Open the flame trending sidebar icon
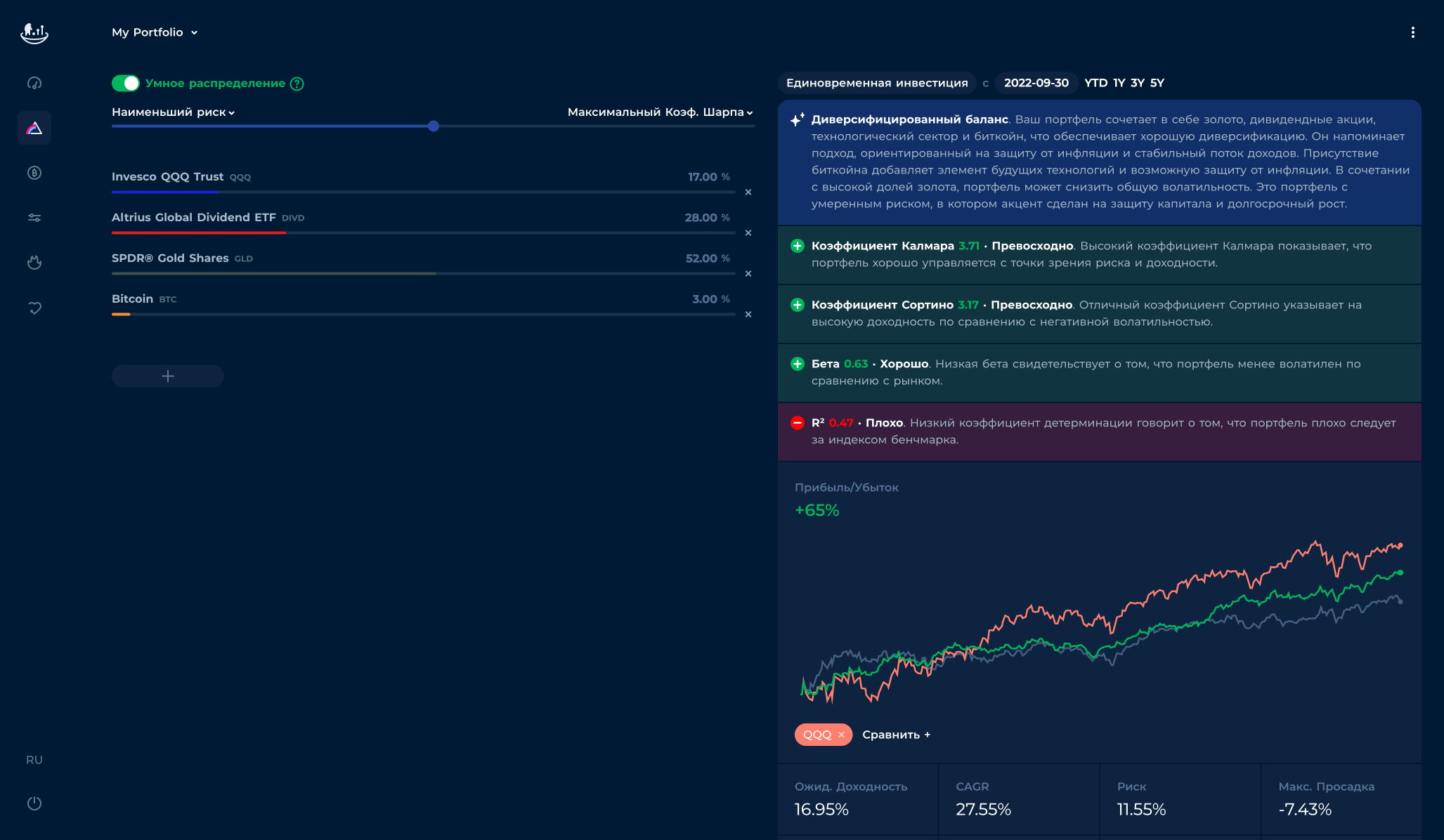This screenshot has height=840, width=1444. [x=34, y=263]
